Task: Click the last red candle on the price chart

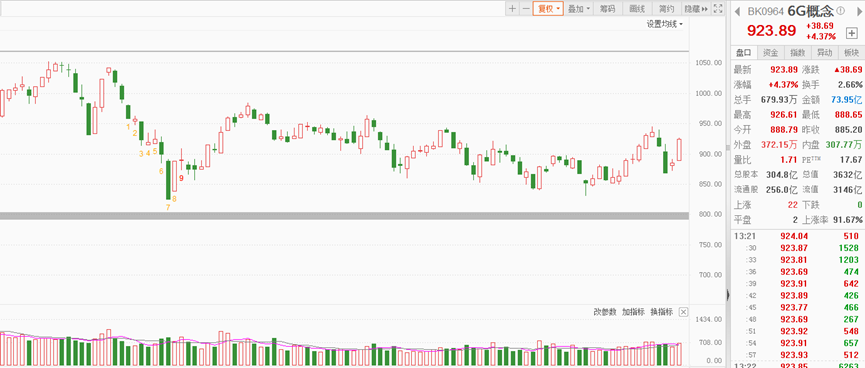Action: pos(679,150)
